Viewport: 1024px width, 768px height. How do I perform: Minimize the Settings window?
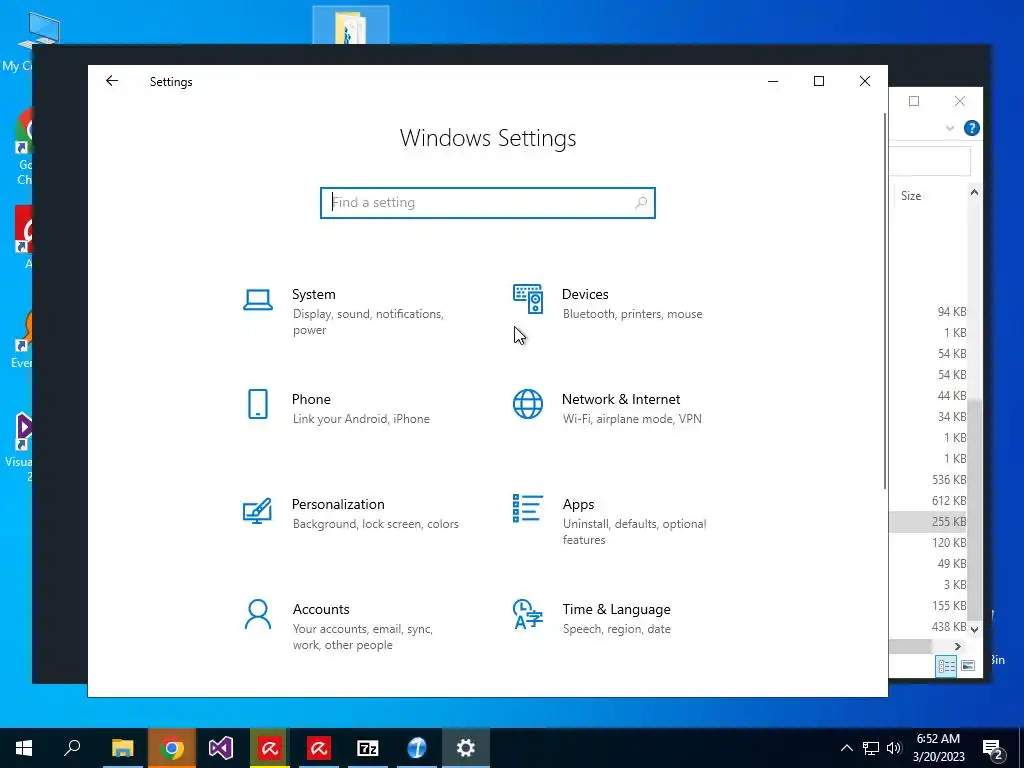click(773, 81)
